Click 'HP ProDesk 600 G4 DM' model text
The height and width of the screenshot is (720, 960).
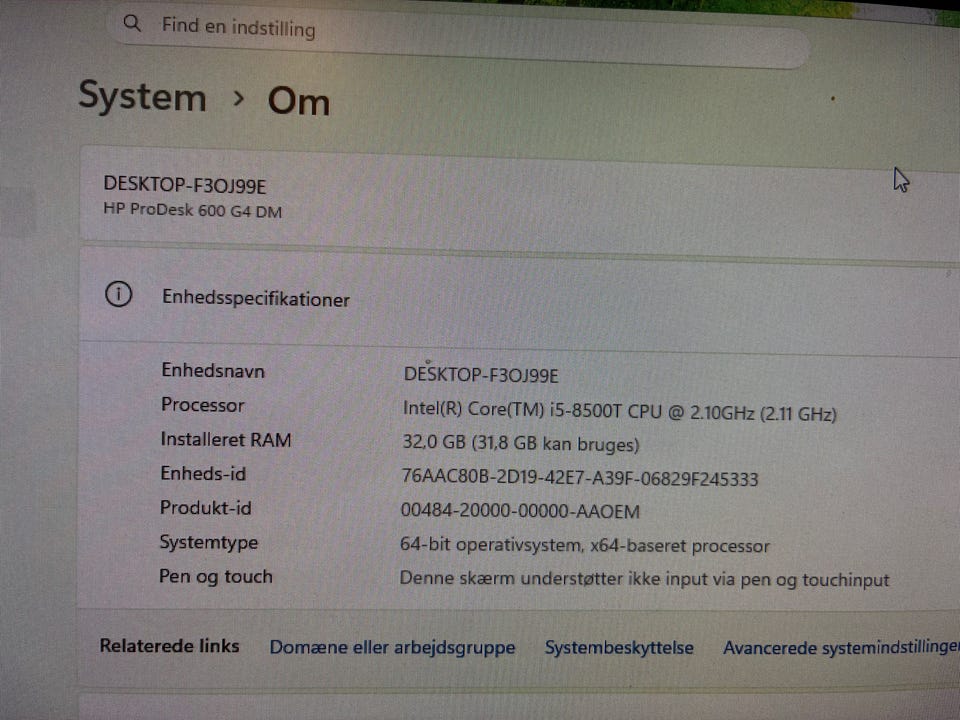point(192,210)
